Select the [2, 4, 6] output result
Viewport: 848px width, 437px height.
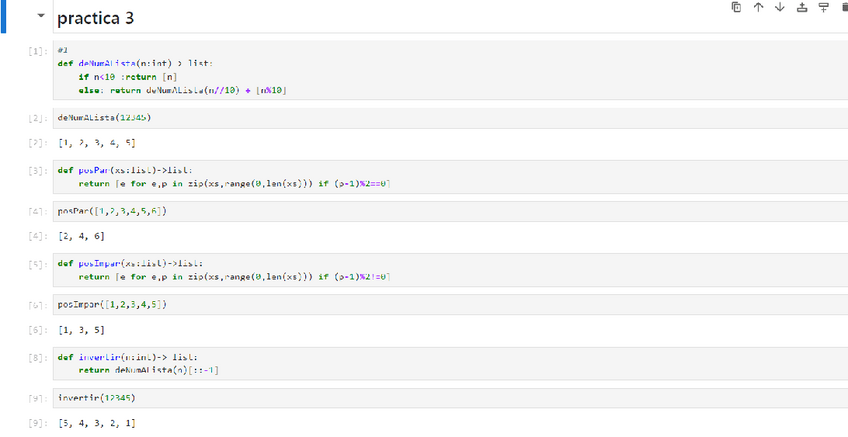pos(81,237)
